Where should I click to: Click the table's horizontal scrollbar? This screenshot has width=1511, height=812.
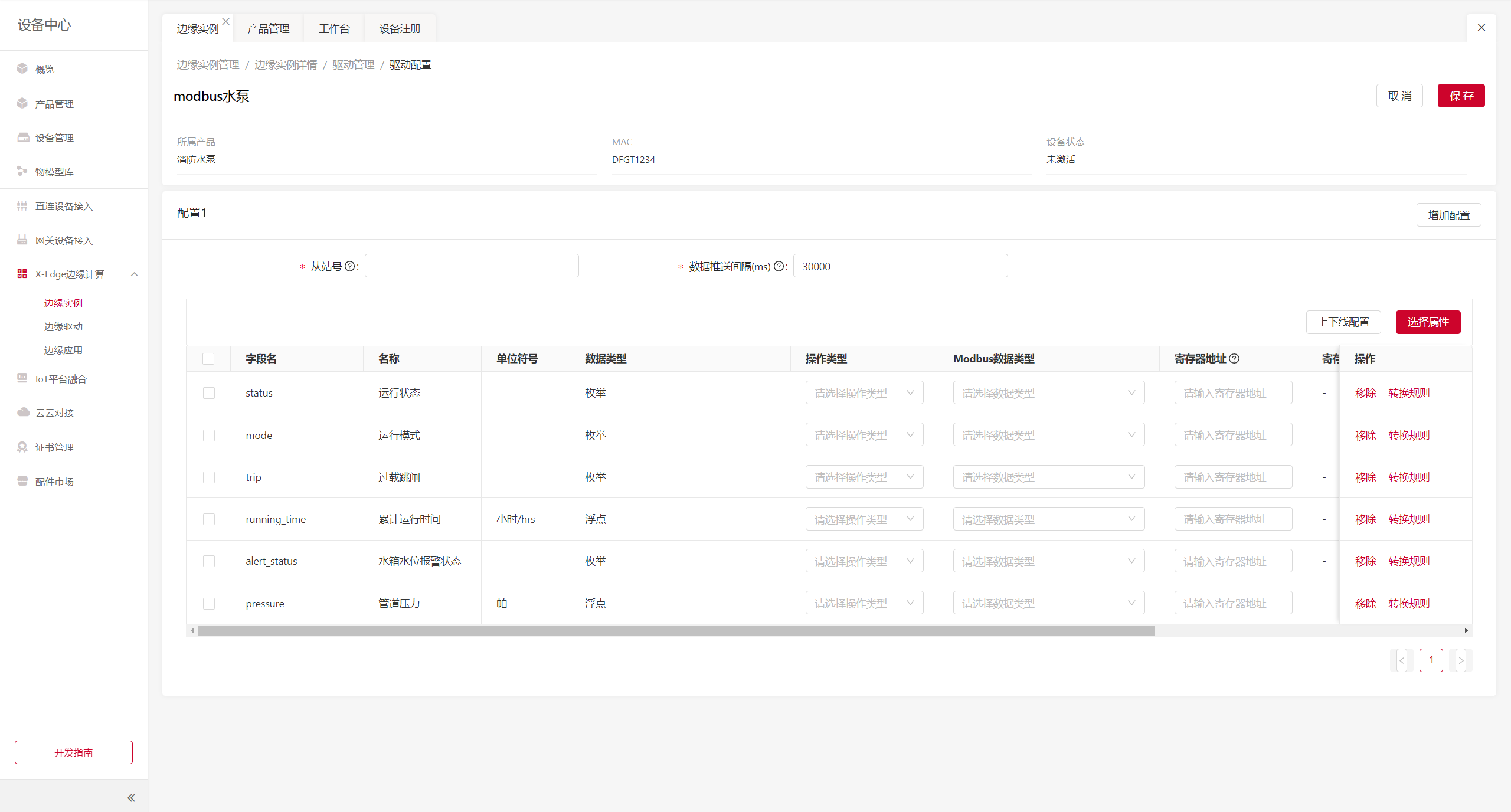pyautogui.click(x=676, y=630)
